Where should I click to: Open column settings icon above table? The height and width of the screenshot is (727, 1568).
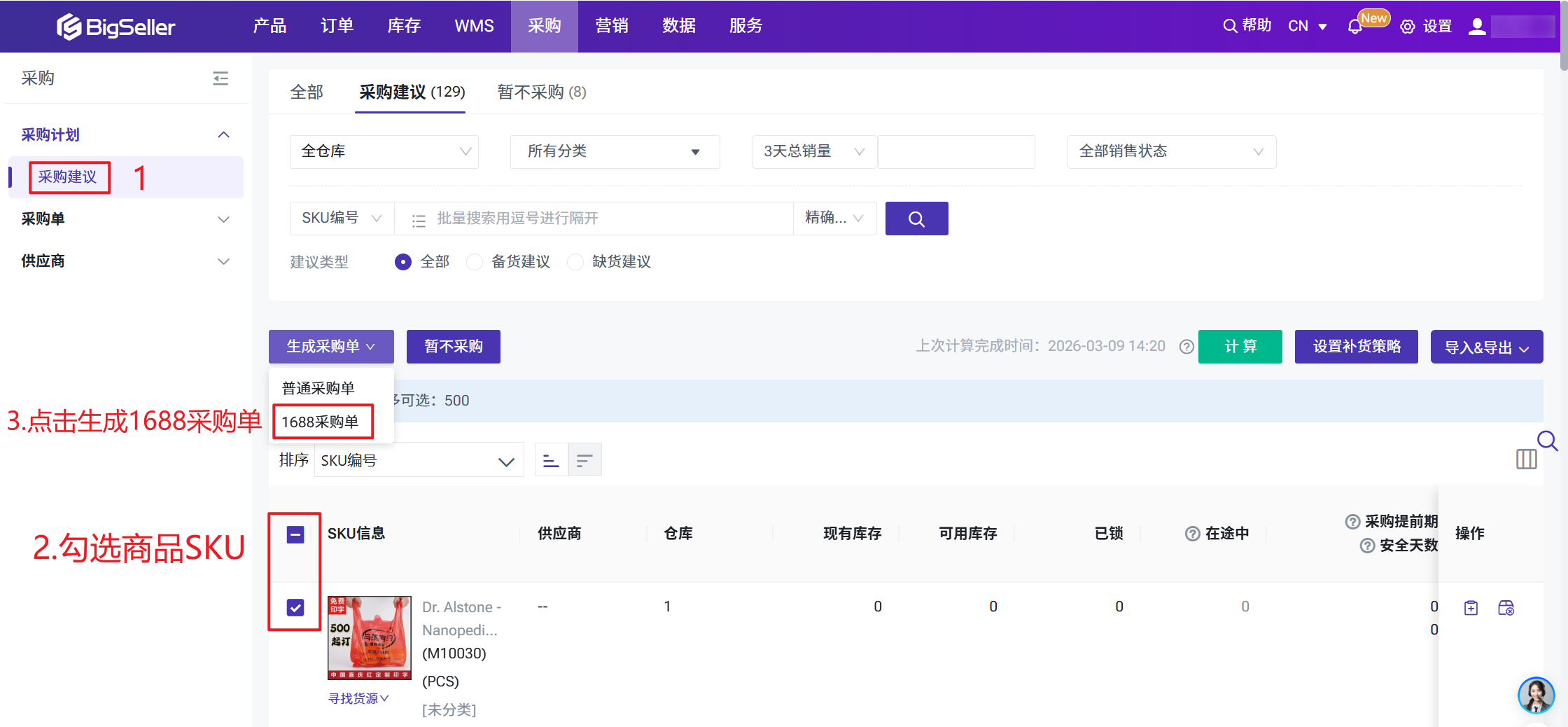tap(1526, 459)
